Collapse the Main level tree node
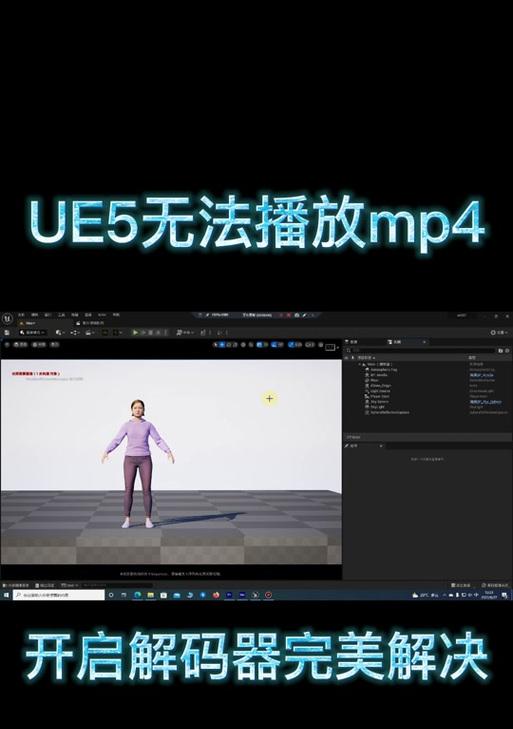This screenshot has width=513, height=729. [x=360, y=364]
